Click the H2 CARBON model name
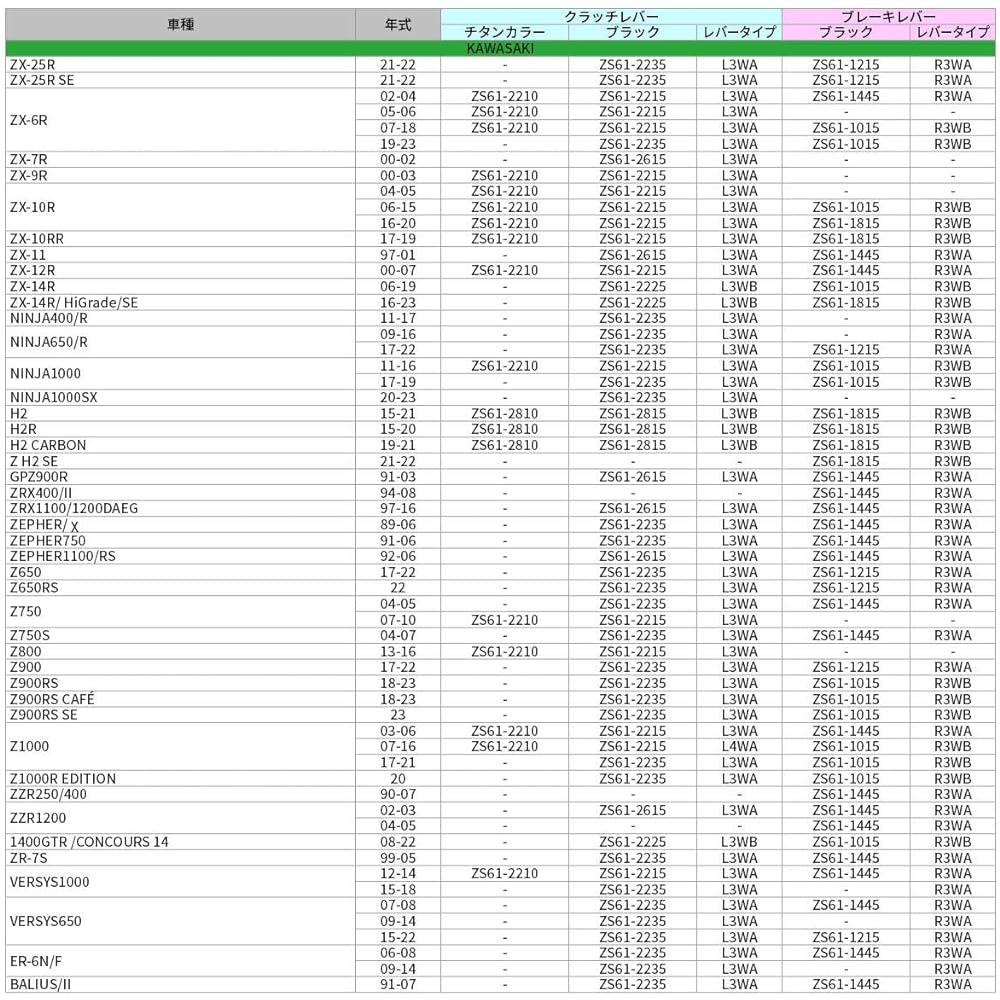The image size is (1000, 1000). (48, 445)
